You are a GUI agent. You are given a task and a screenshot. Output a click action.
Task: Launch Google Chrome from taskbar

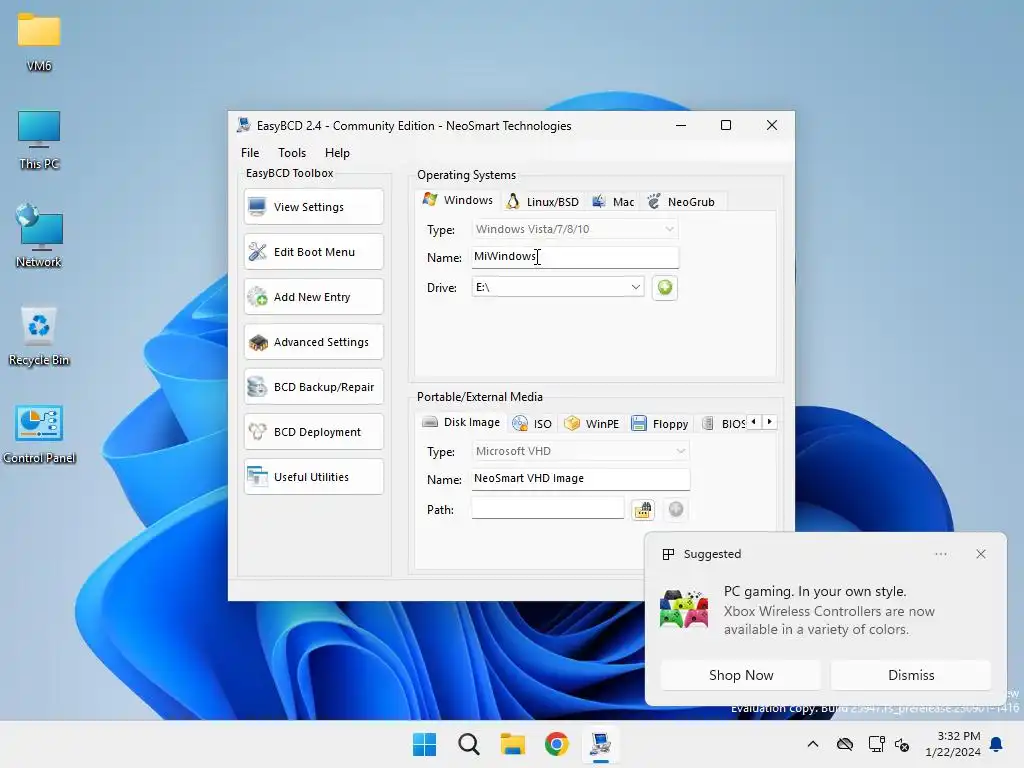pos(556,744)
